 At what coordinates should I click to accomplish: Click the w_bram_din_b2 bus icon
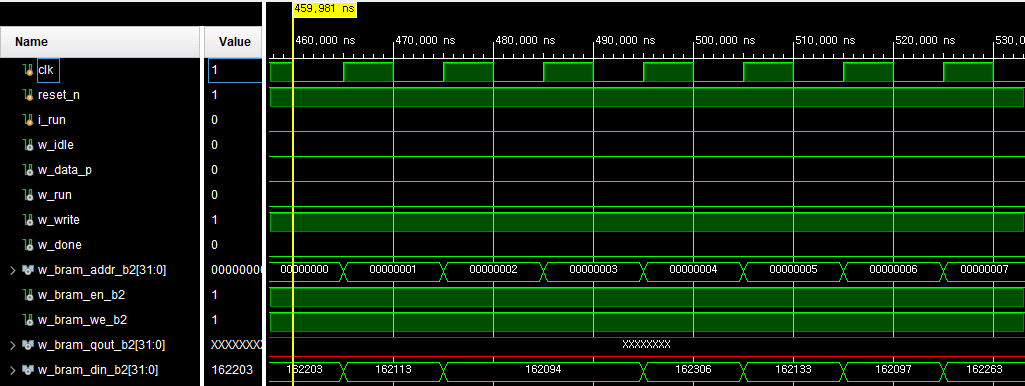(27, 370)
